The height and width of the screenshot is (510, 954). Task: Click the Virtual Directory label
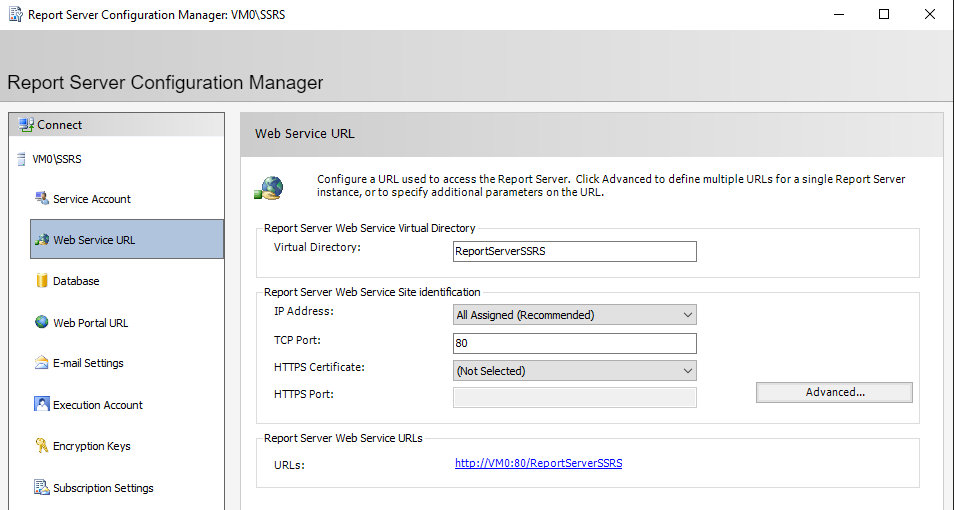click(317, 247)
